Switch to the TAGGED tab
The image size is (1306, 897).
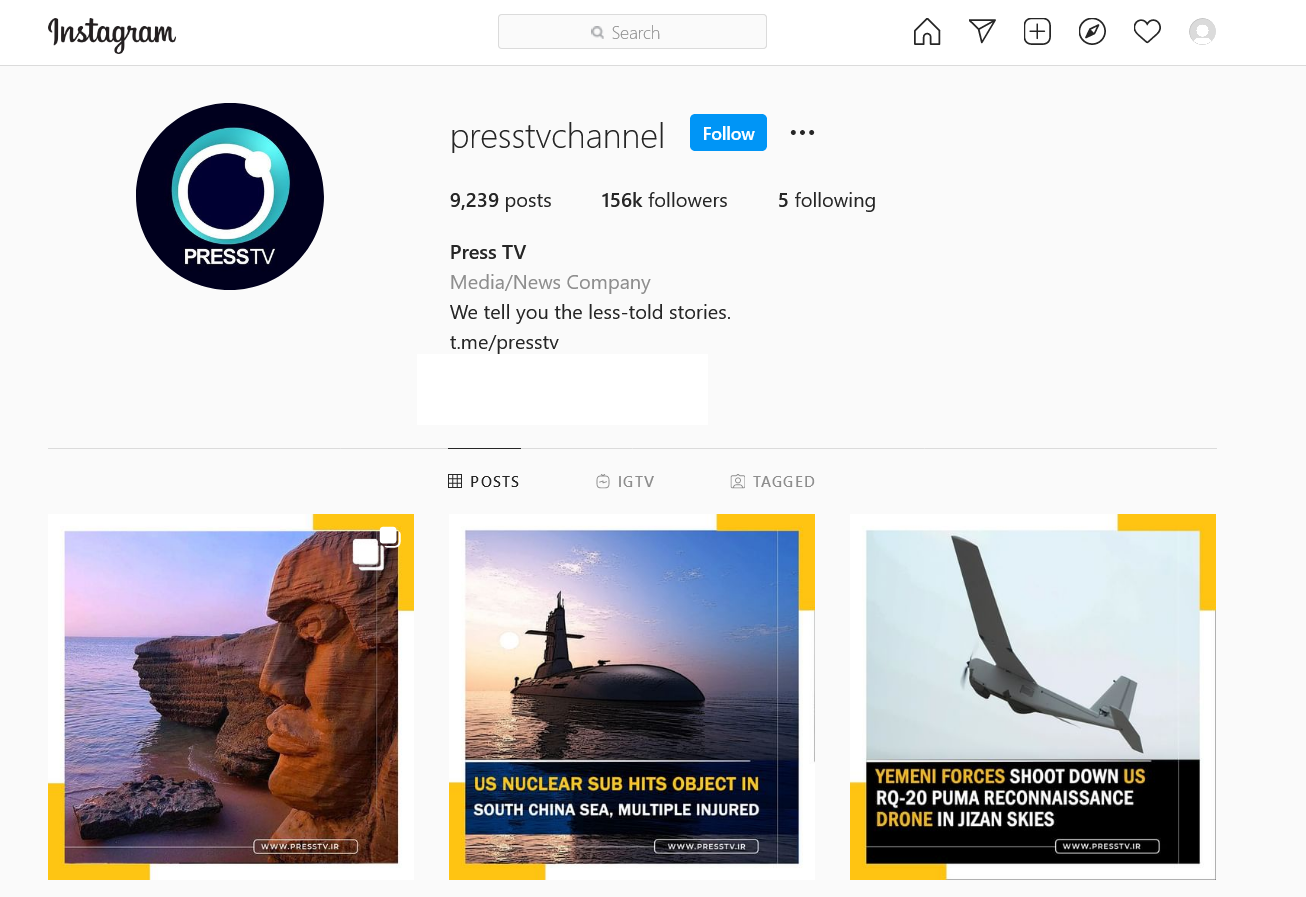[773, 481]
